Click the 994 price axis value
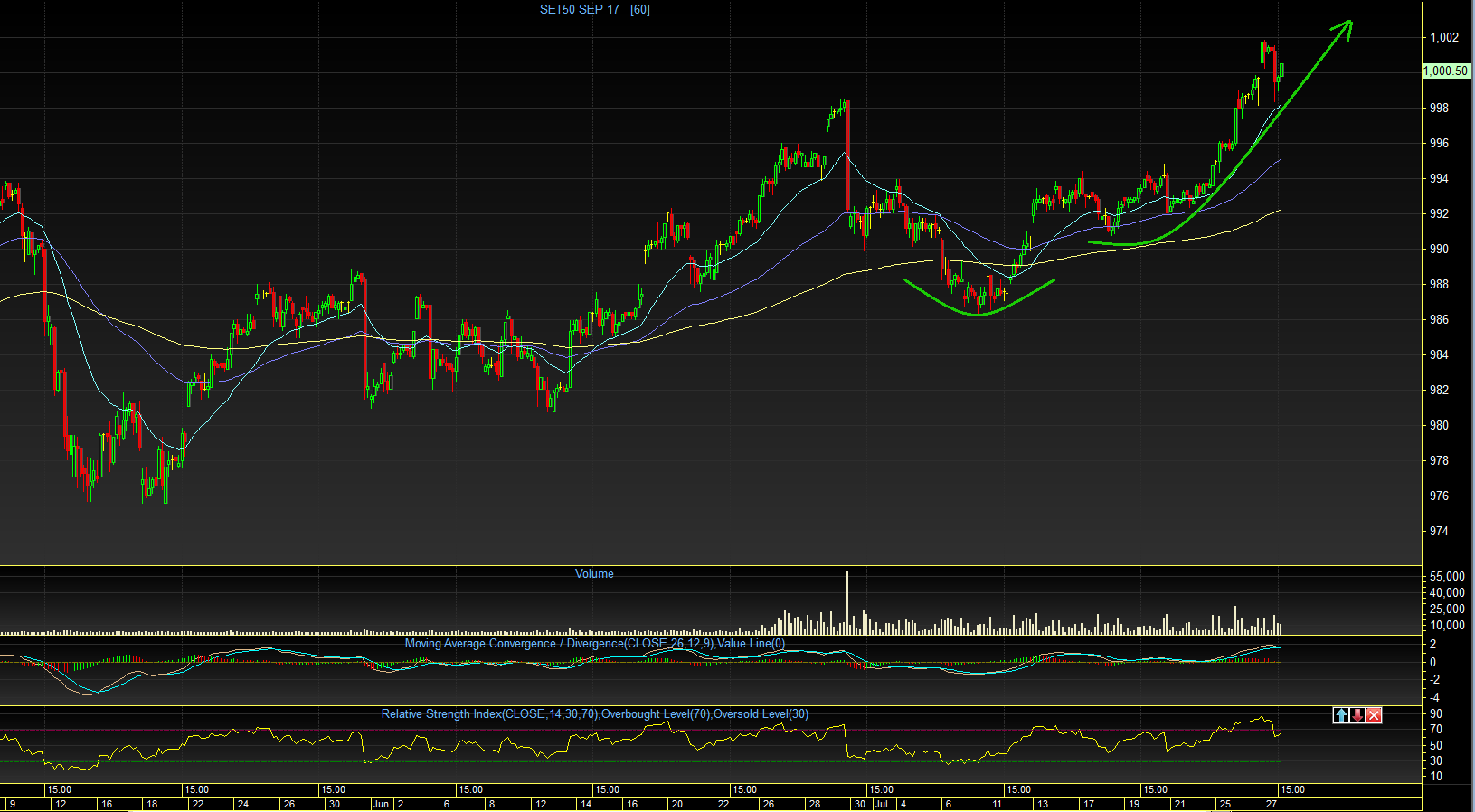1475x812 pixels. point(1439,178)
